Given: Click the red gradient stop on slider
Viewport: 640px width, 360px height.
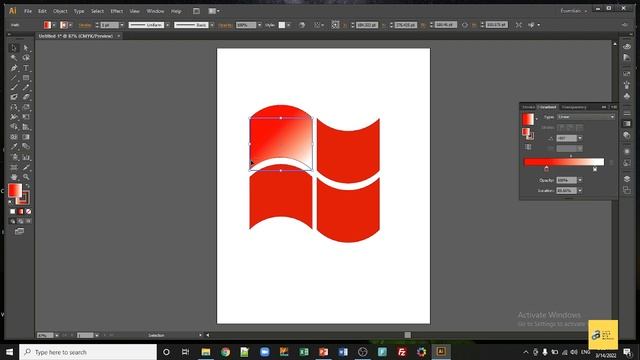Looking at the screenshot, I should click(547, 169).
